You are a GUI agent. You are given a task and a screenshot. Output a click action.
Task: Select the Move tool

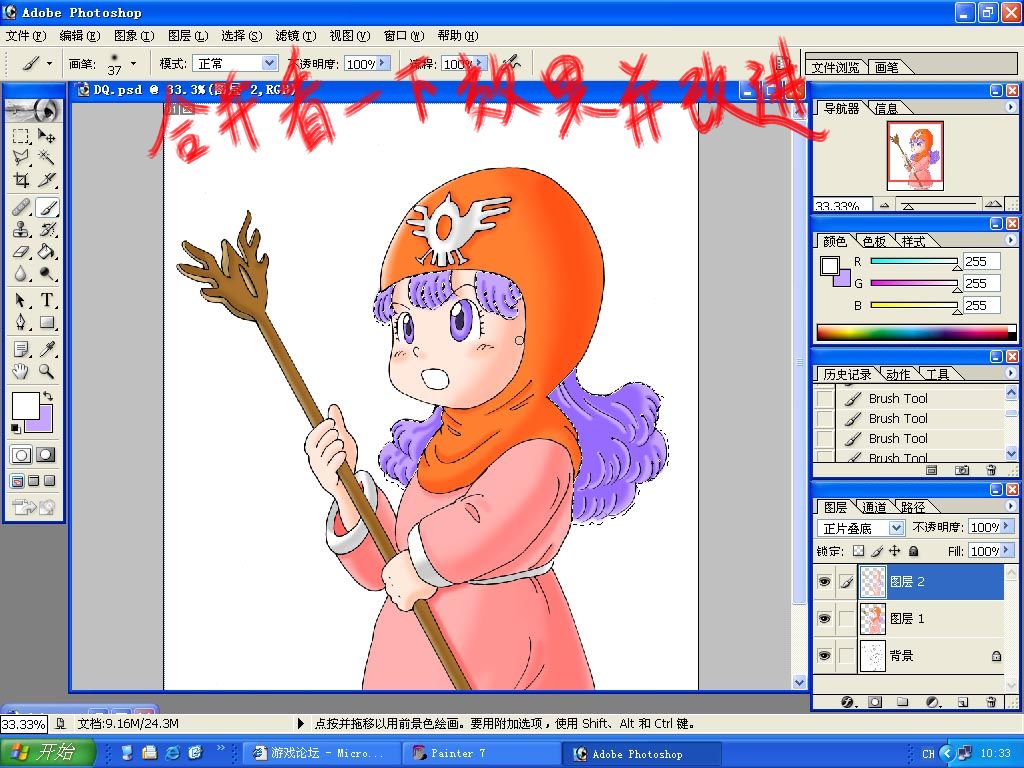tap(46, 136)
